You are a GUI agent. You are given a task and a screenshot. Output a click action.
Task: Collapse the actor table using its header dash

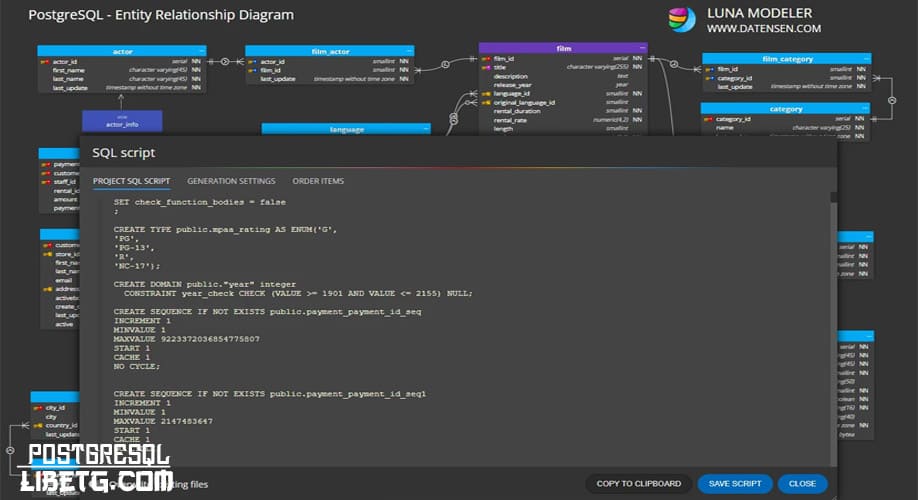pyautogui.click(x=201, y=51)
